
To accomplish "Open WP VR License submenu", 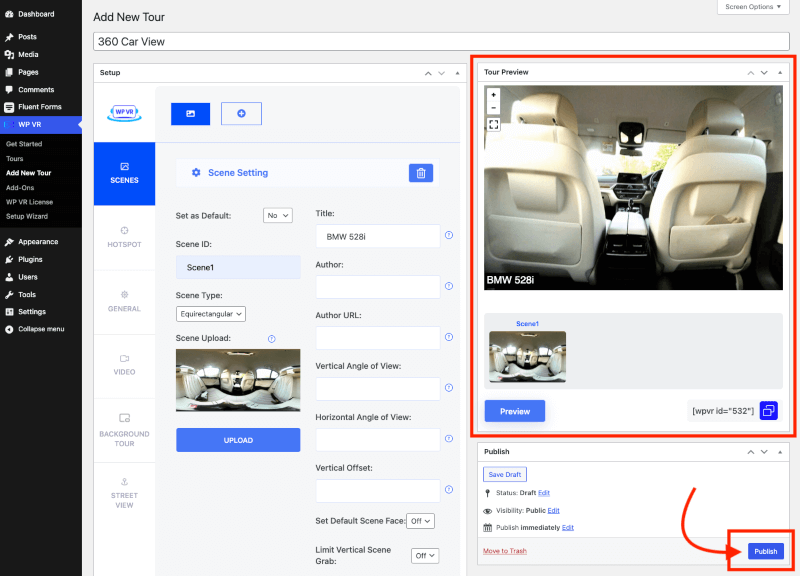I will pos(29,202).
